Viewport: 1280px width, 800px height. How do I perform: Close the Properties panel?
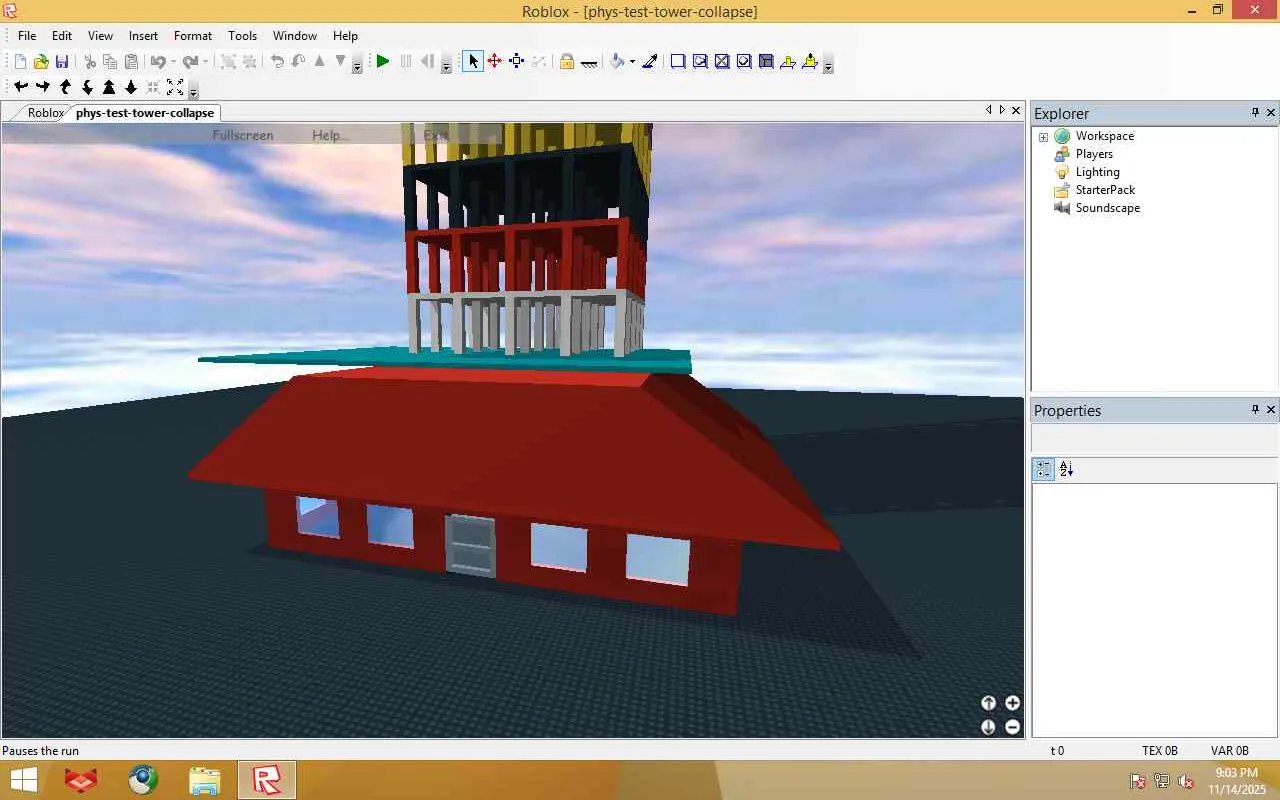pyautogui.click(x=1271, y=410)
